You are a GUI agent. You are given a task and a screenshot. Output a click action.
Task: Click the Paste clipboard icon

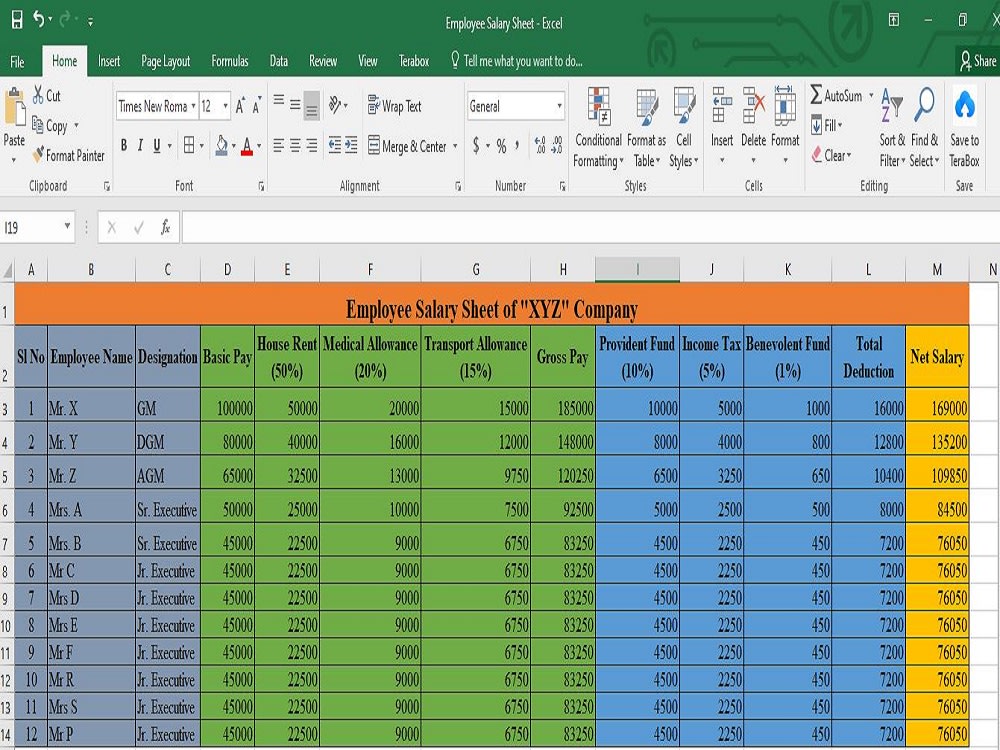(15, 107)
